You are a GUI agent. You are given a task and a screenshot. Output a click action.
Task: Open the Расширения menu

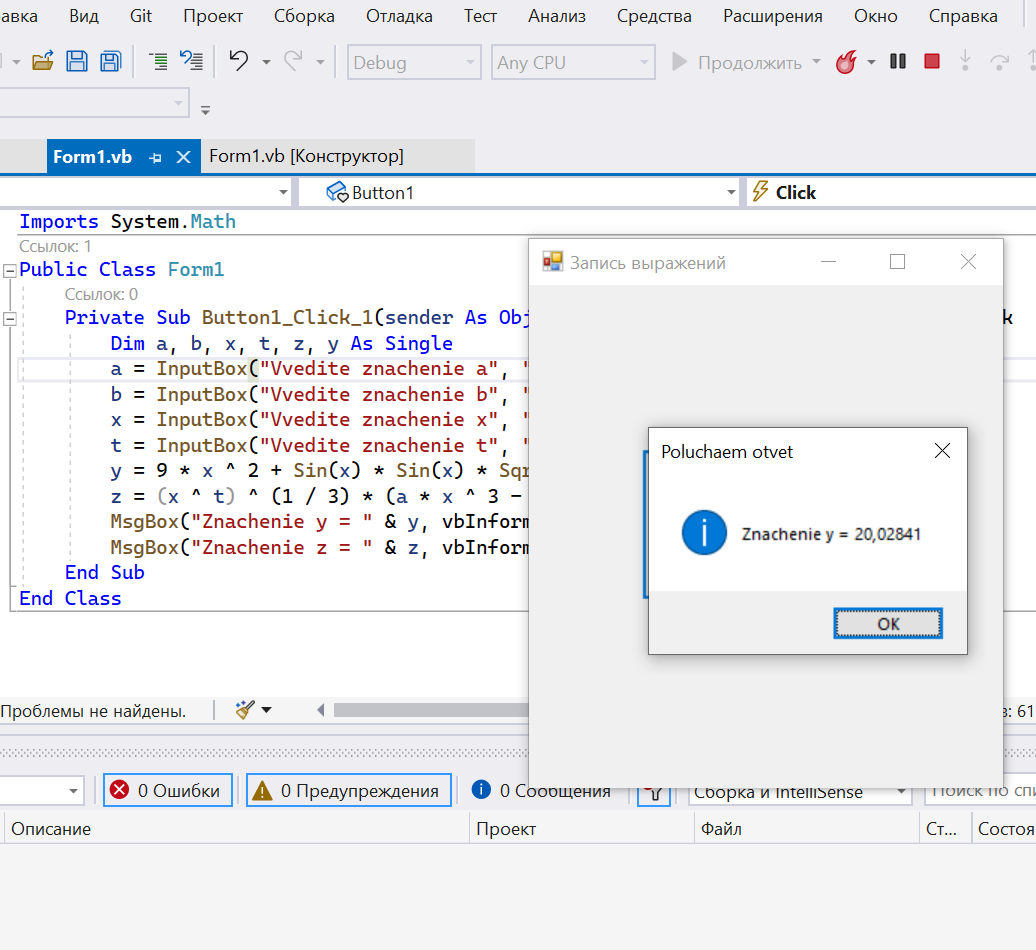[x=772, y=16]
